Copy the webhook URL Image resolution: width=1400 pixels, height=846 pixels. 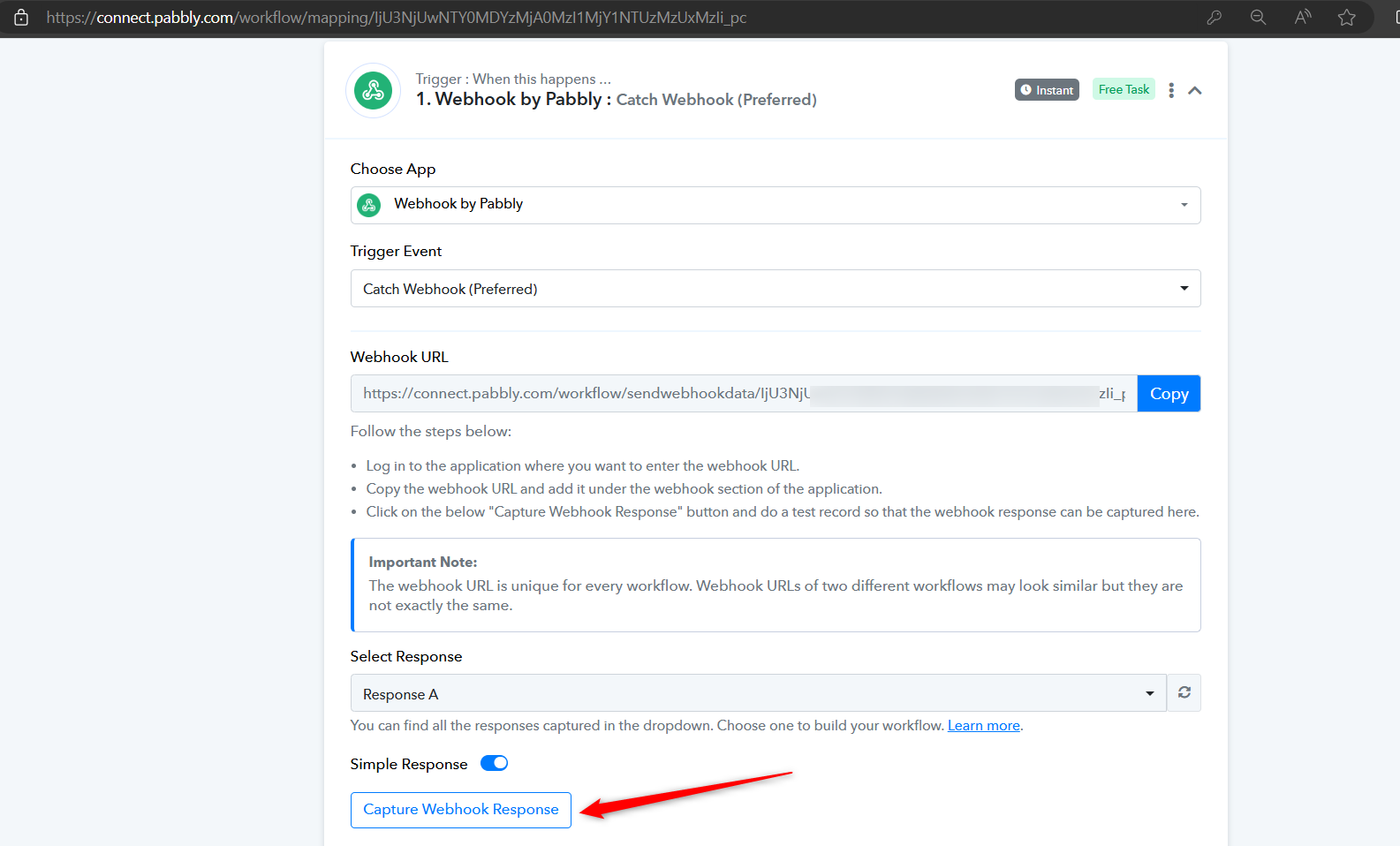(1169, 394)
